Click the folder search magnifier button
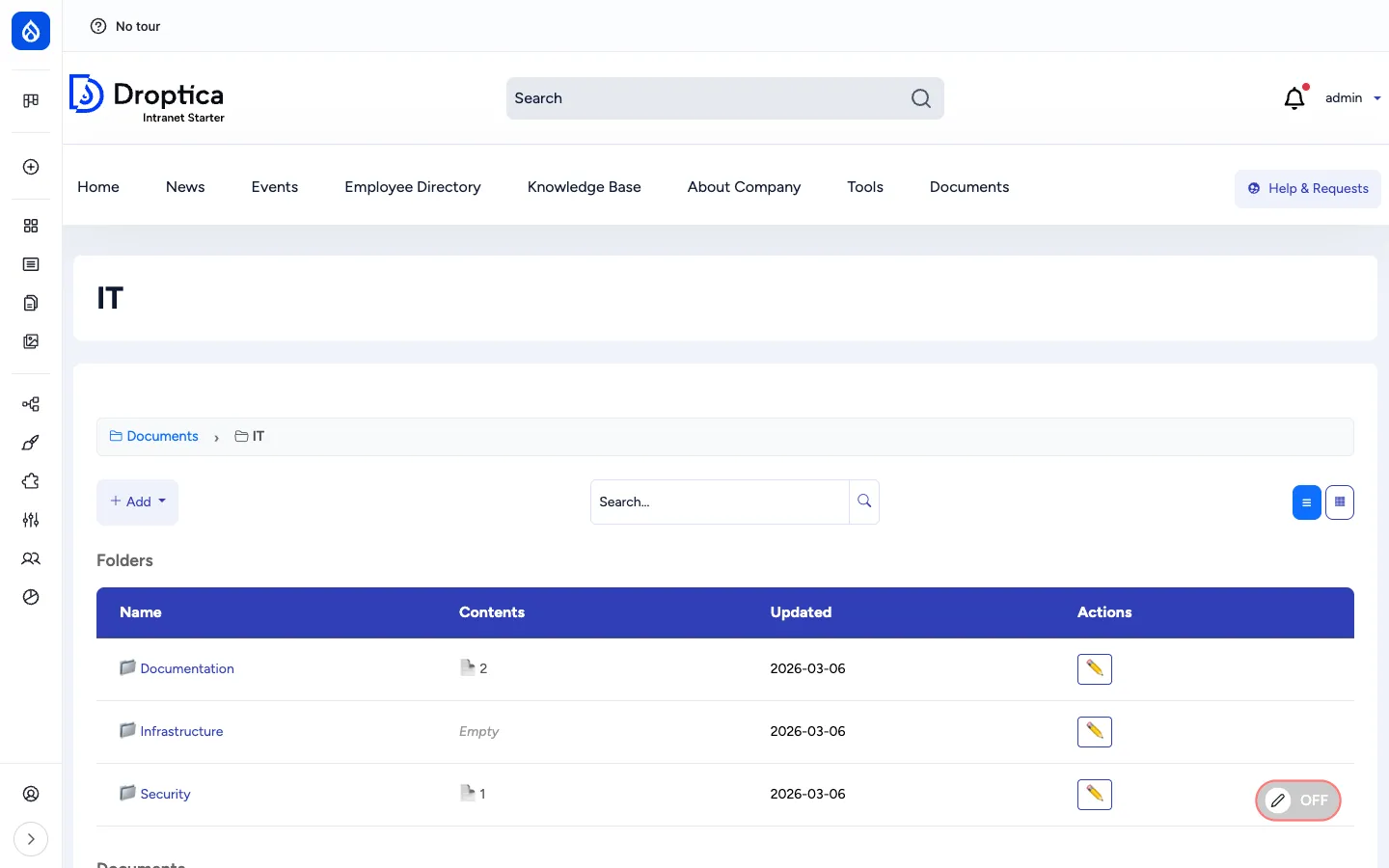1389x868 pixels. pos(864,502)
